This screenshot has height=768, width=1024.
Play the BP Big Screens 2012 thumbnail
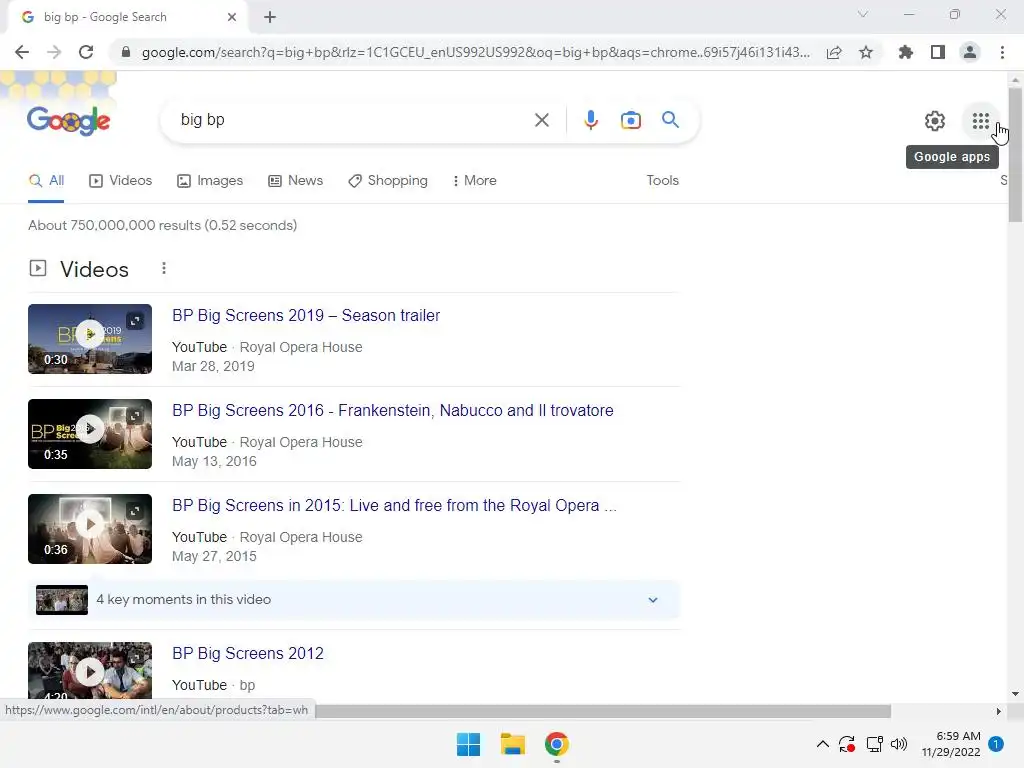[x=89, y=671]
